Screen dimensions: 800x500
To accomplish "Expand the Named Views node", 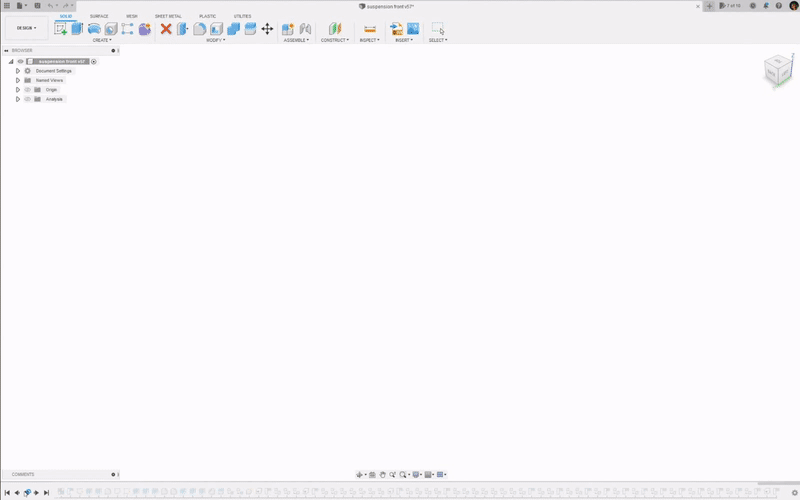I will click(x=18, y=80).
